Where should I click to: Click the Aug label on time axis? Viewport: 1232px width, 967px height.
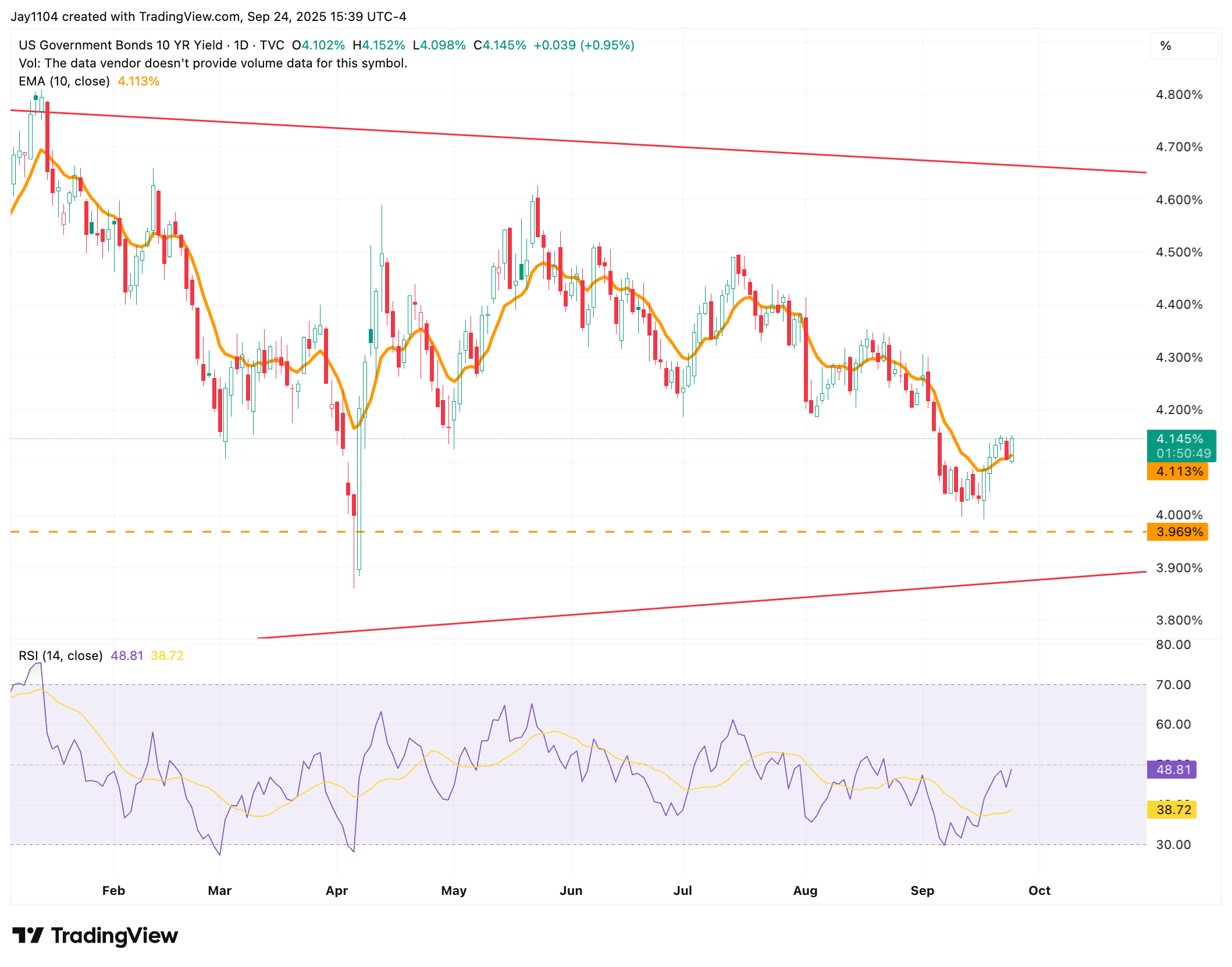coord(806,891)
